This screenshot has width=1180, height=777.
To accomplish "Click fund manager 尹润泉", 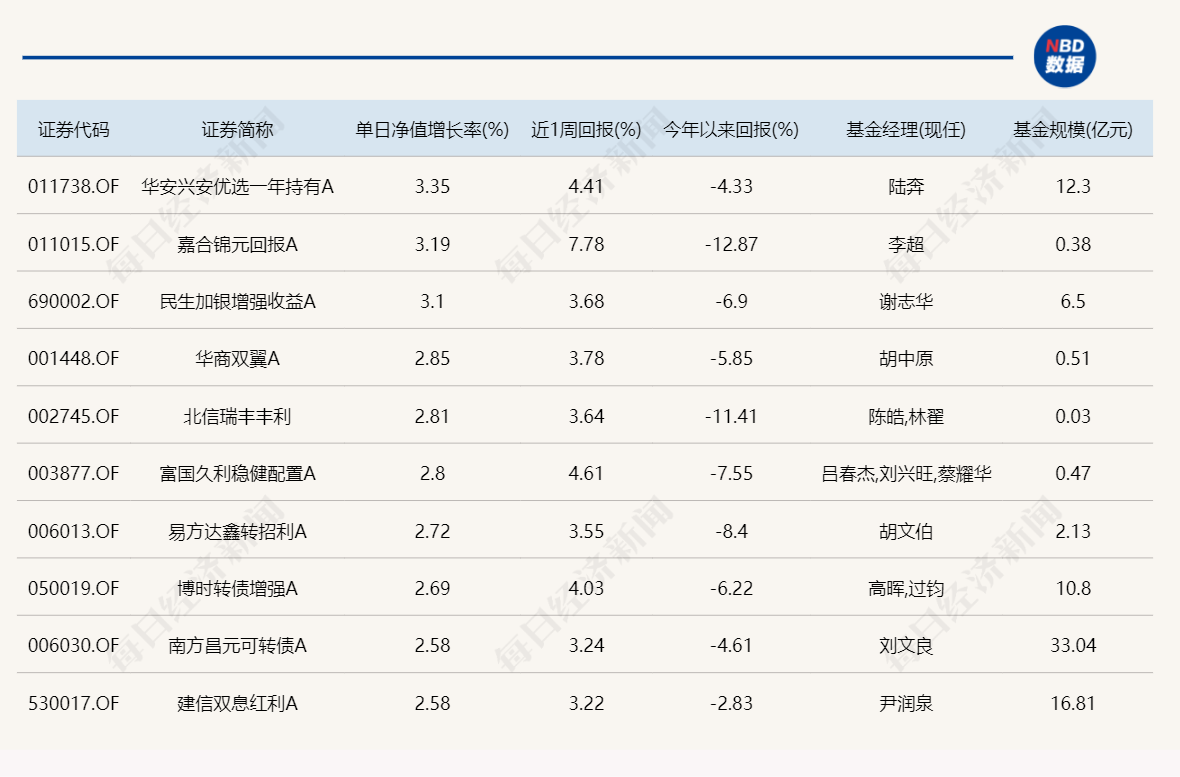I will point(906,704).
